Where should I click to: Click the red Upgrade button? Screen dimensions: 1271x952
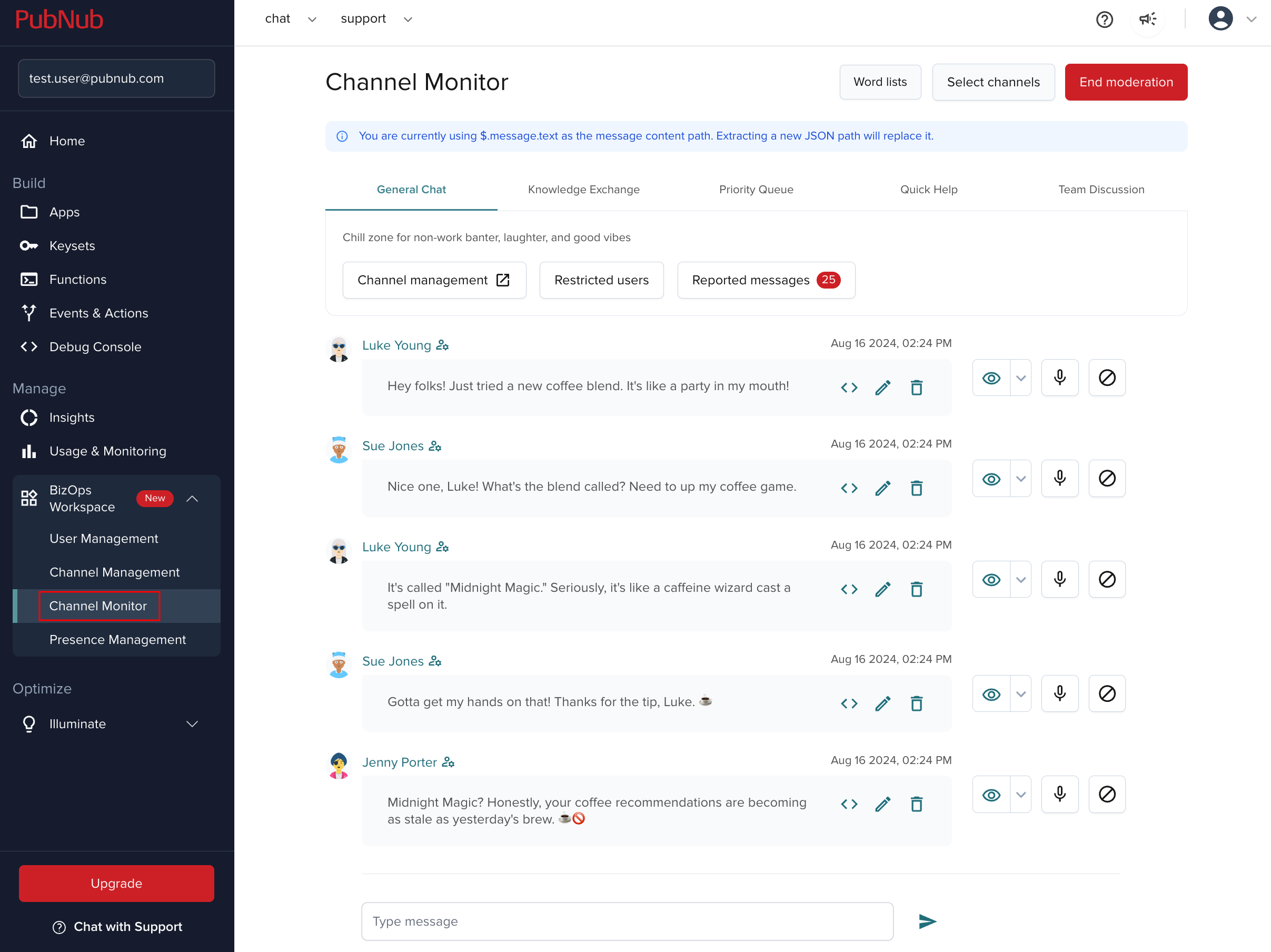click(x=117, y=883)
